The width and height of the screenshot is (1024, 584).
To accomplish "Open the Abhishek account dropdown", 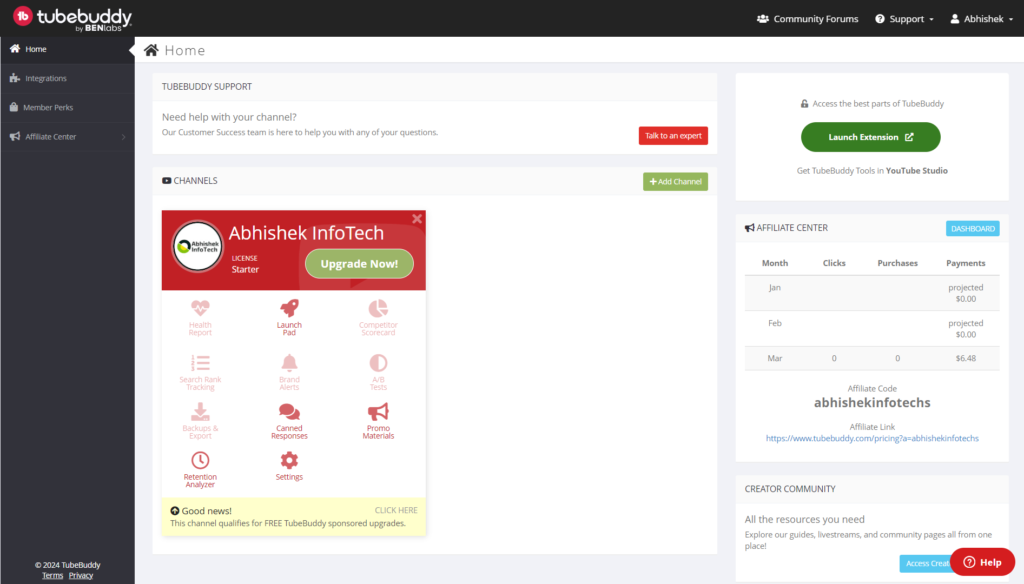I will [982, 19].
